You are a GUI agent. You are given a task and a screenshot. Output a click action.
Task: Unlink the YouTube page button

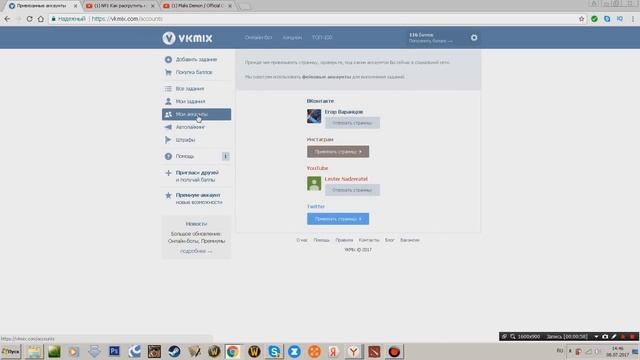(x=352, y=190)
